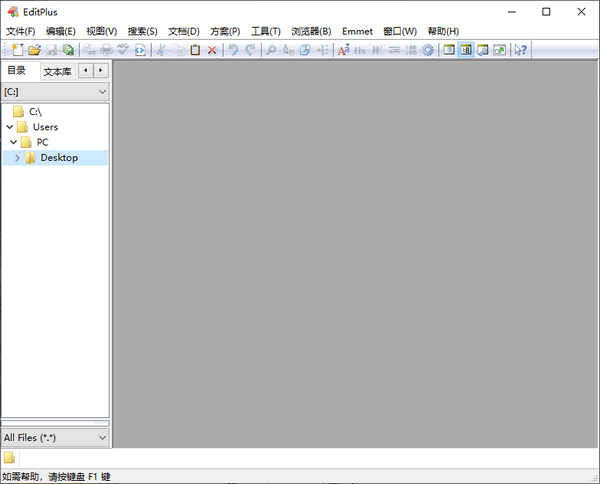The width and height of the screenshot is (600, 484).
Task: Click the Preferences gear icon
Action: 428,50
